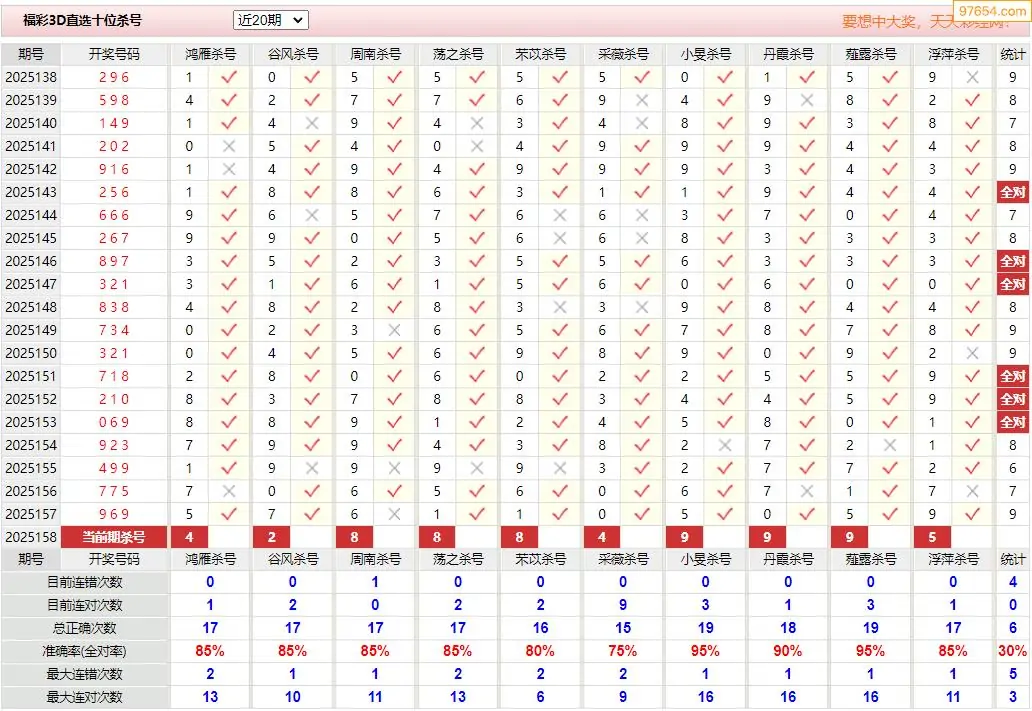Click current kill number 4 under 鸿雁杀号
1032x711 pixels.
click(189, 537)
